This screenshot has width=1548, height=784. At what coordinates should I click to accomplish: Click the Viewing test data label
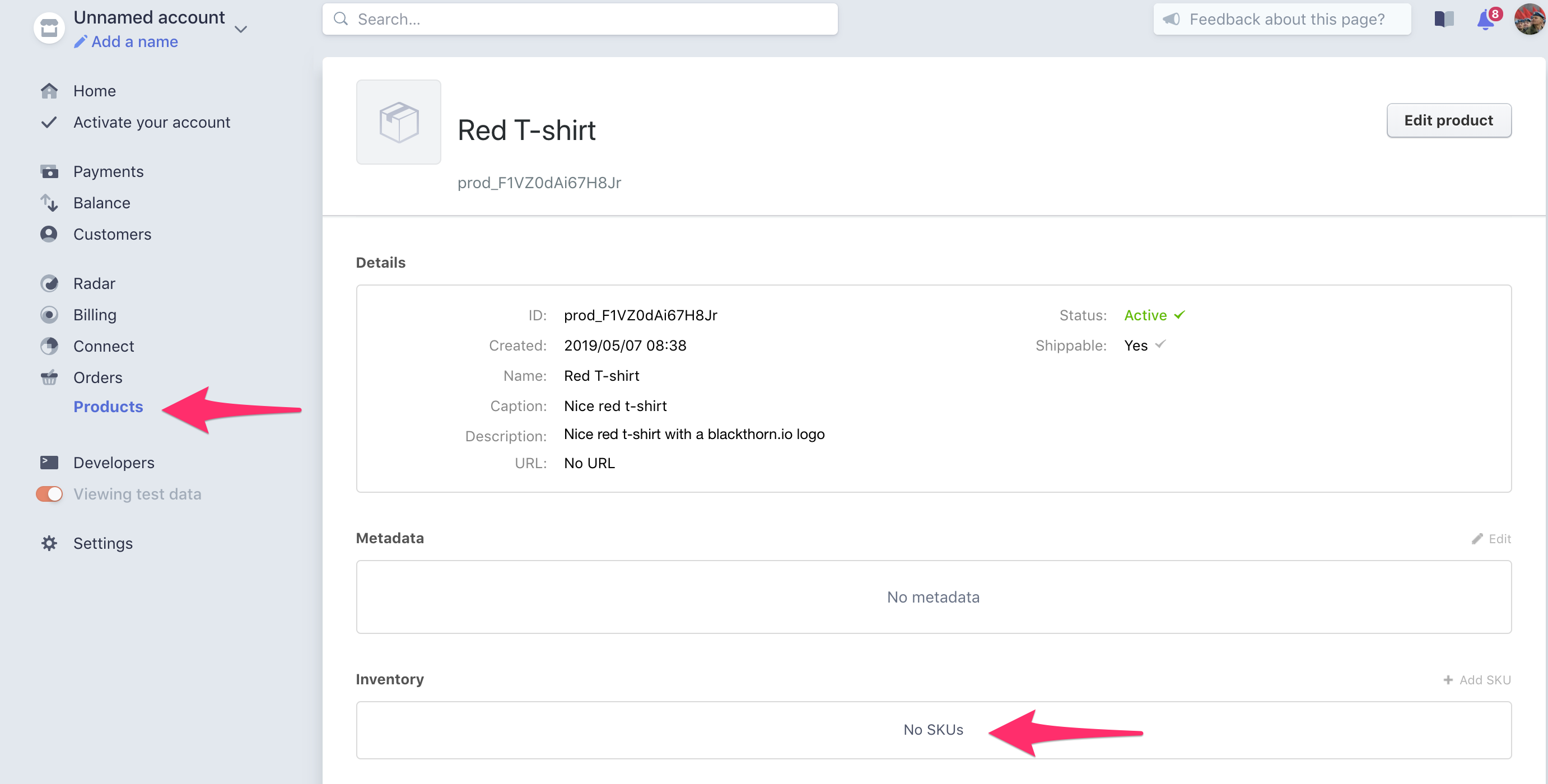coord(137,494)
